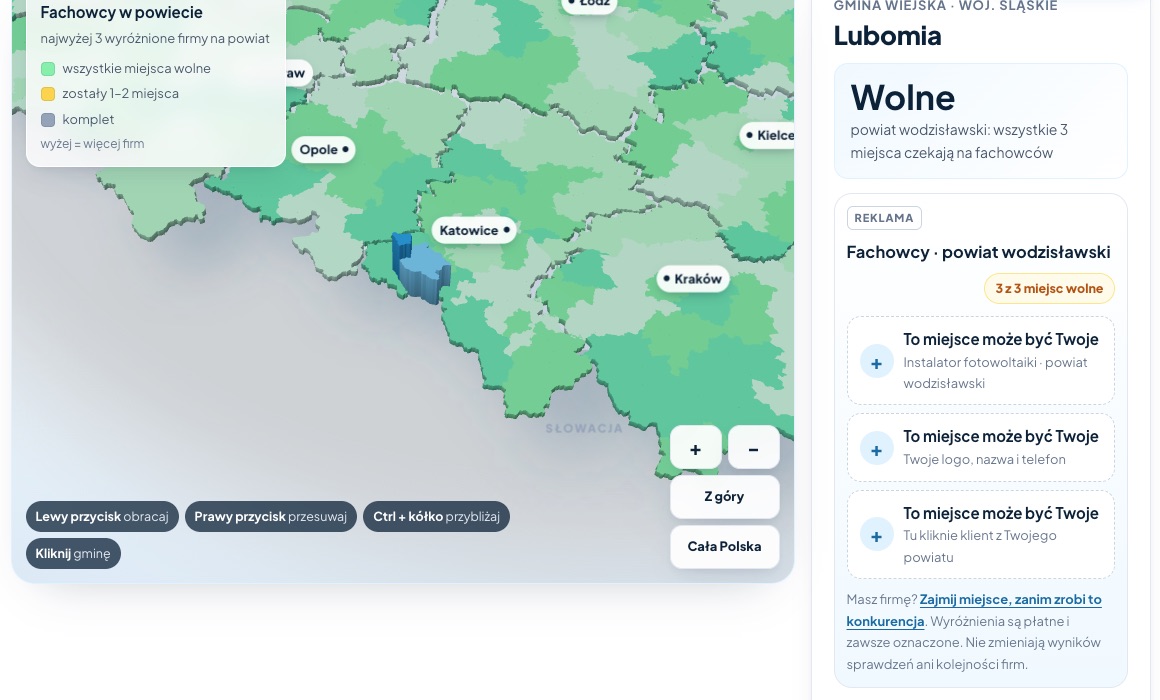Click the zoom out minus button
Viewport: 1160px width, 700px height.
tap(753, 448)
